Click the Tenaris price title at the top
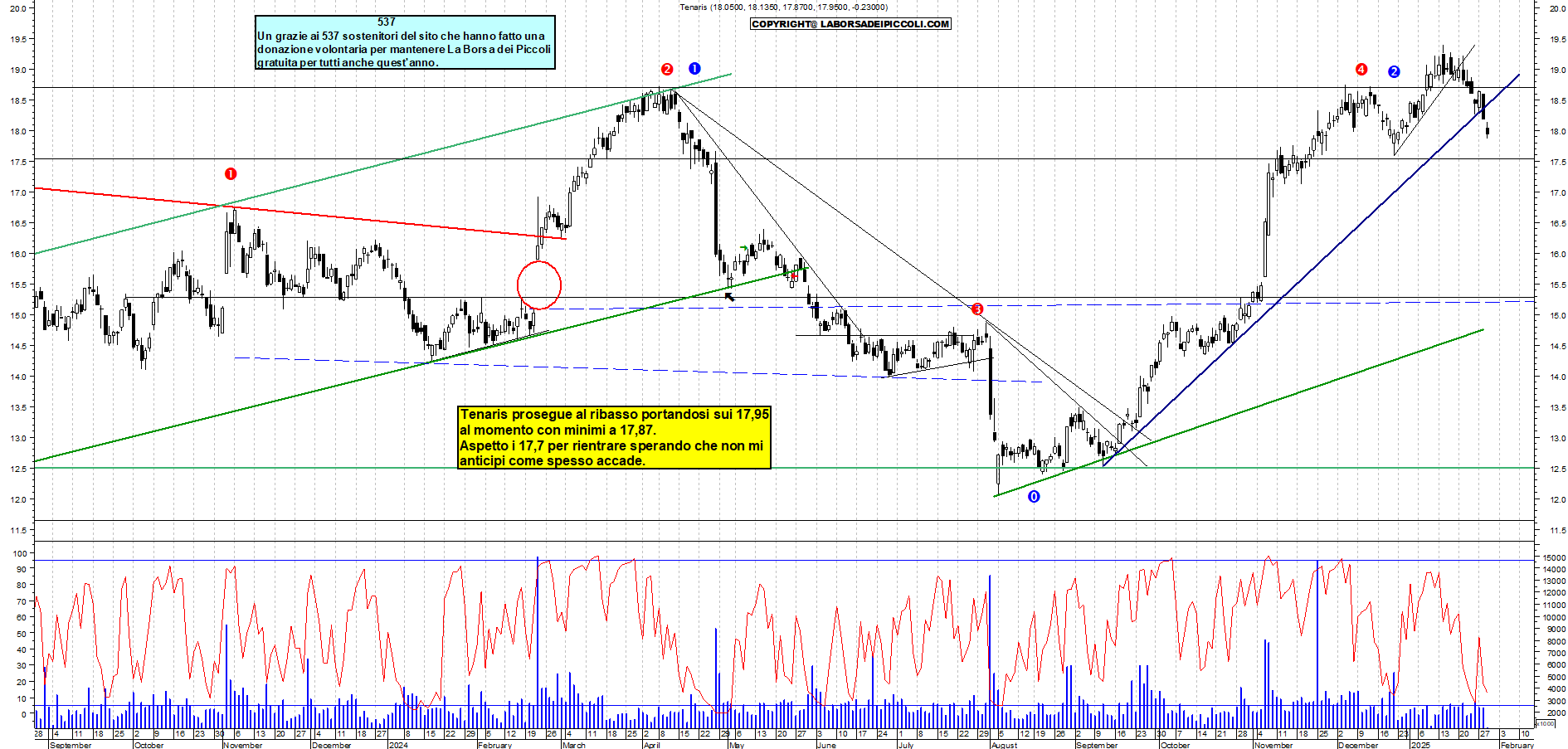 [783, 7]
